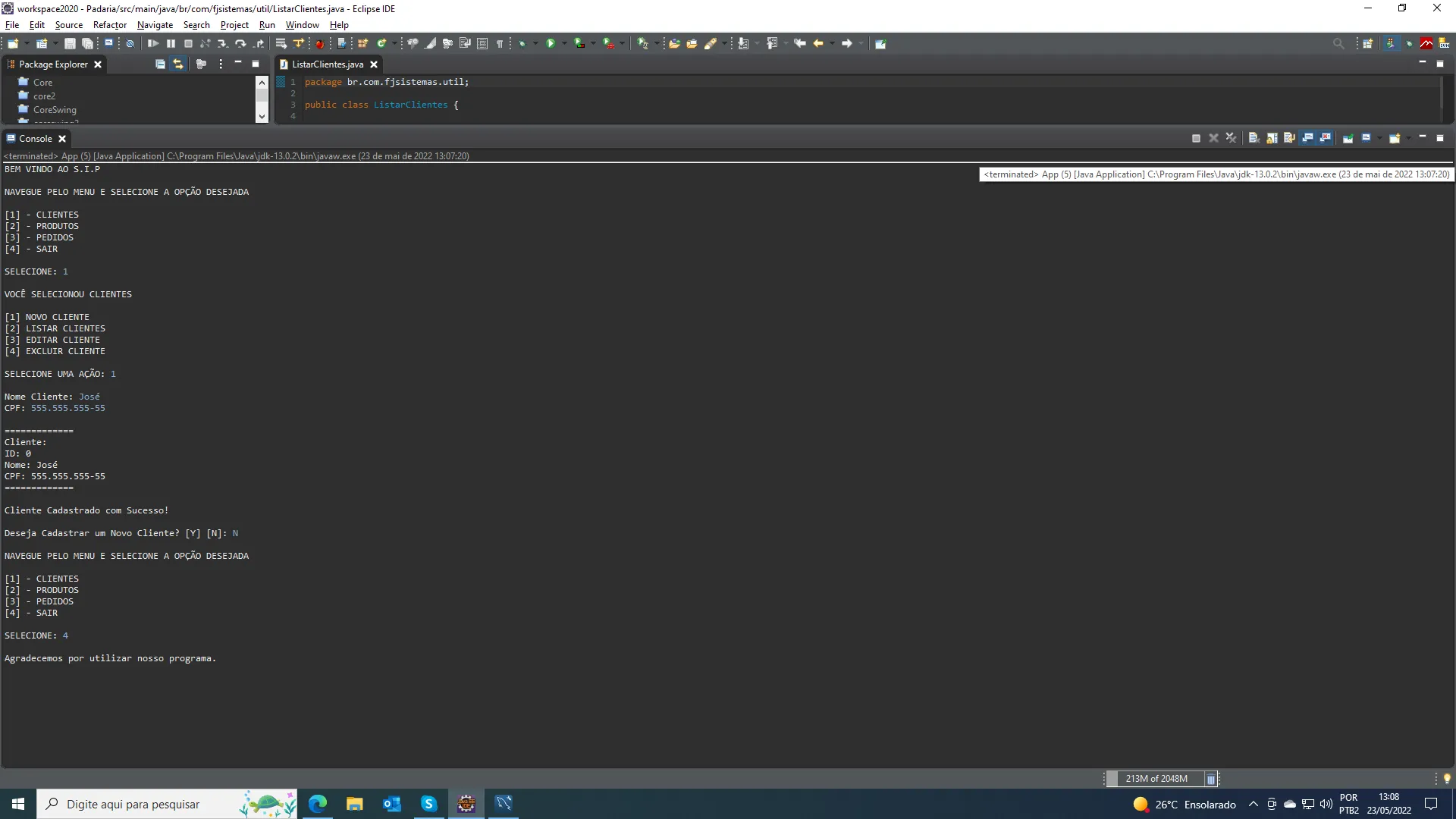This screenshot has height=819, width=1456.
Task: Click the toolbar search magnifier icon
Action: click(1338, 43)
